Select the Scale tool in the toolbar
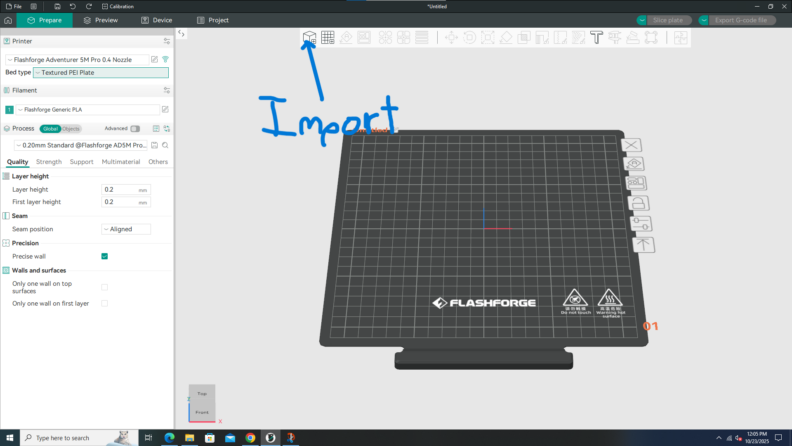 click(487, 37)
